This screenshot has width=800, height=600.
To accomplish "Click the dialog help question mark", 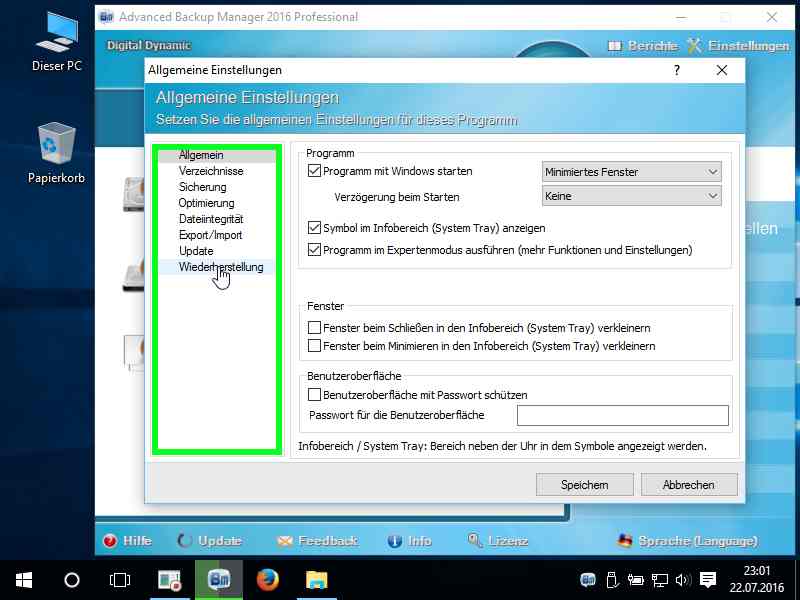I will [677, 70].
